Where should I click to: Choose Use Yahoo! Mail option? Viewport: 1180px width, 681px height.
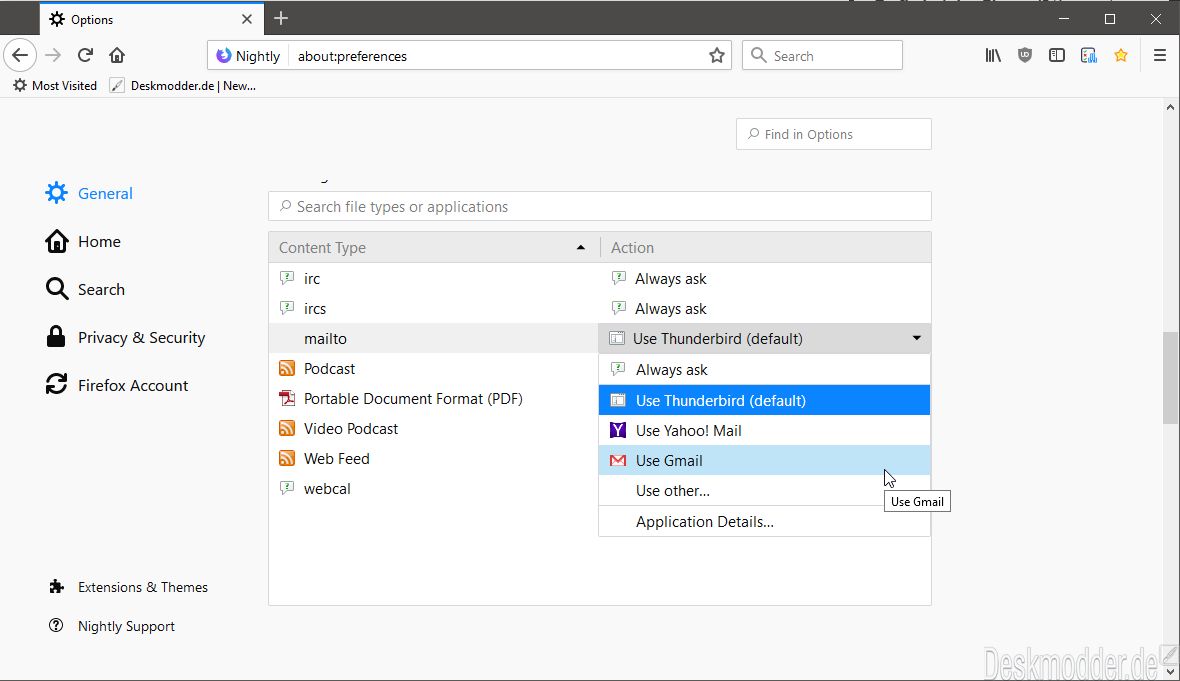coord(765,430)
